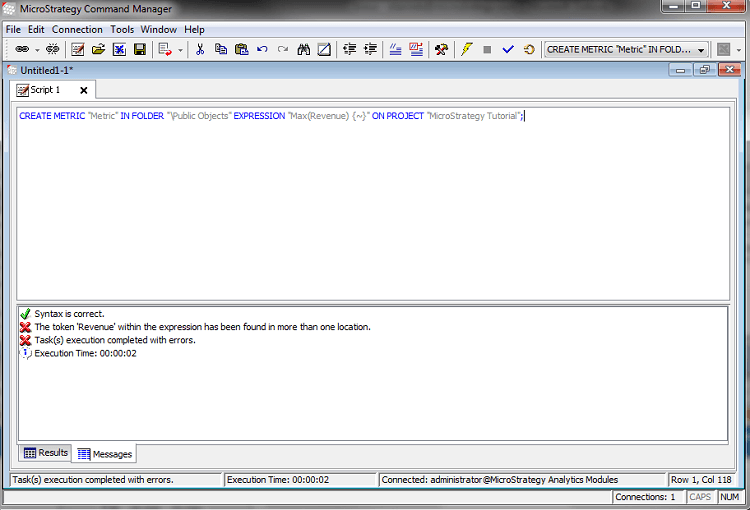Click the 'Connections: 1' status indicator
Screen dimensions: 750x510
(x=645, y=497)
